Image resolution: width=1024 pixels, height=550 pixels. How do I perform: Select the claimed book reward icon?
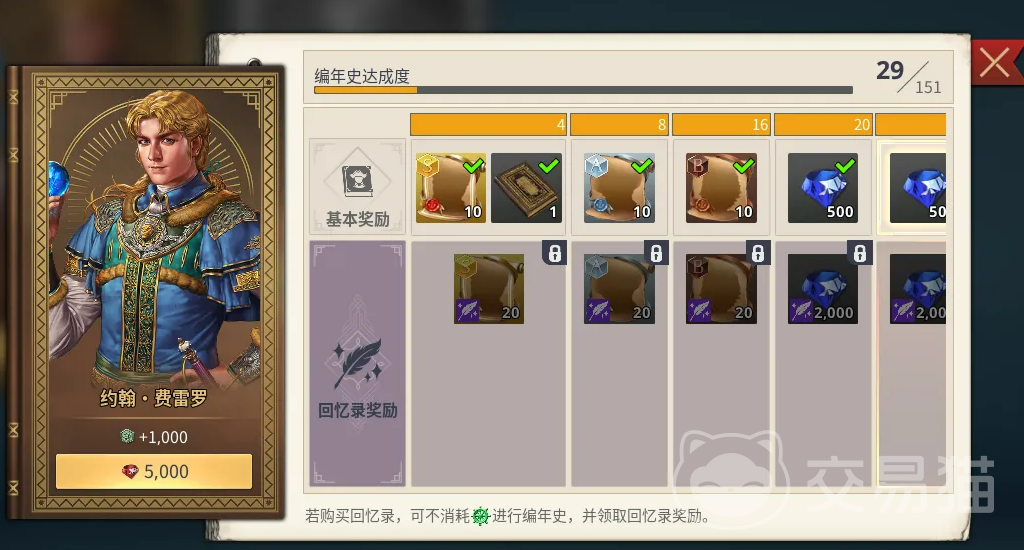coord(526,188)
